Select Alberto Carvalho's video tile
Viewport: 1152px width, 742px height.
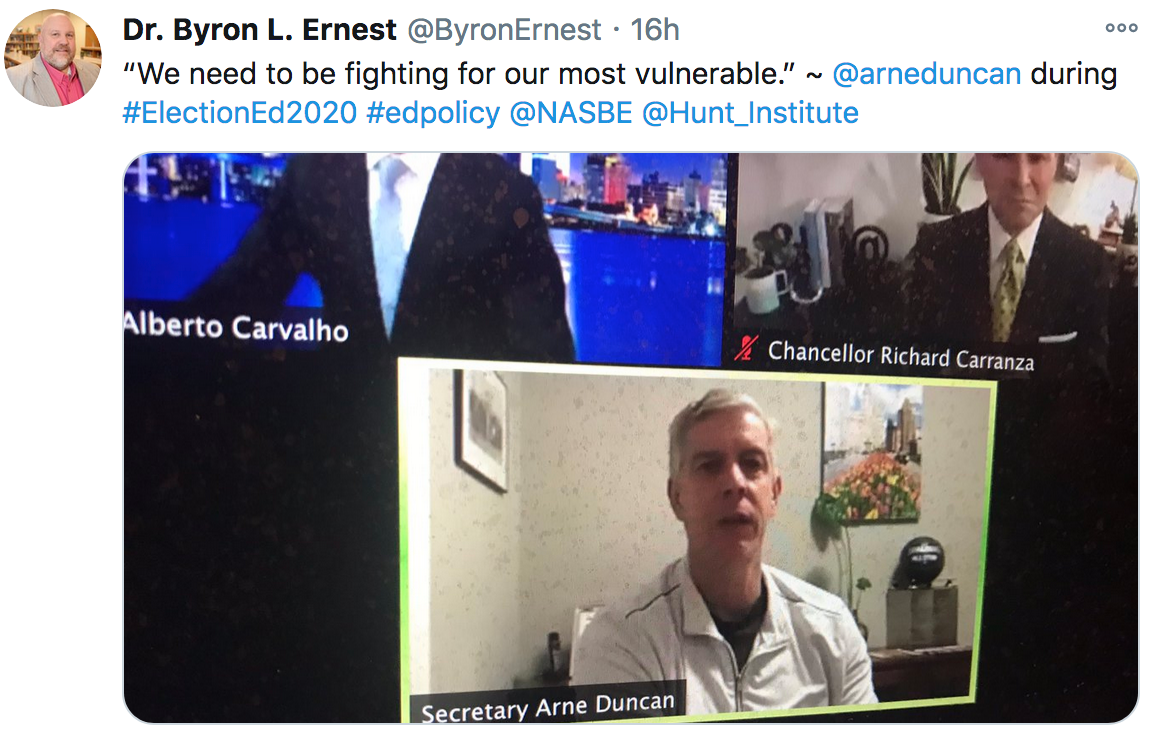(x=426, y=257)
